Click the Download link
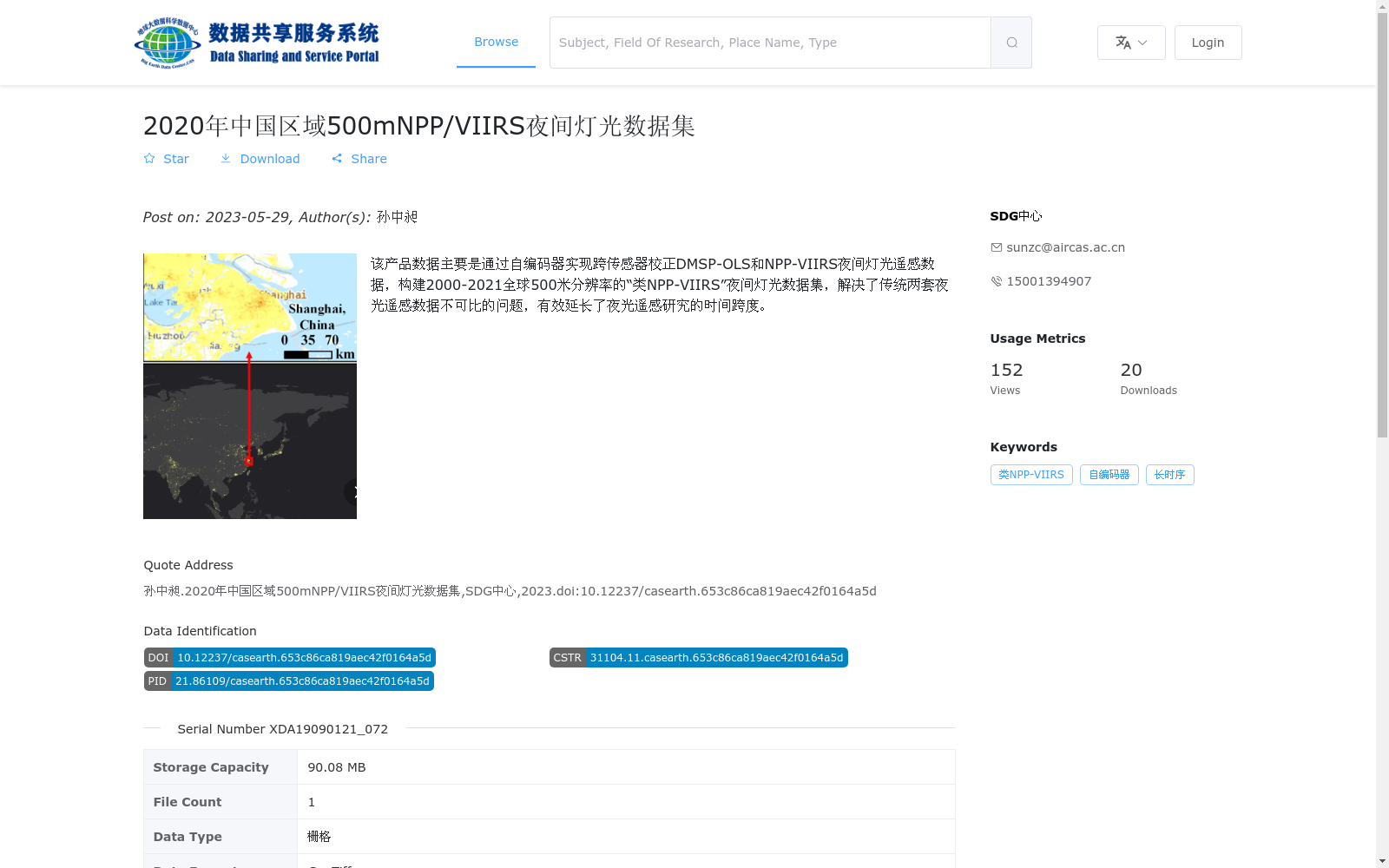This screenshot has width=1389, height=868. tap(260, 159)
